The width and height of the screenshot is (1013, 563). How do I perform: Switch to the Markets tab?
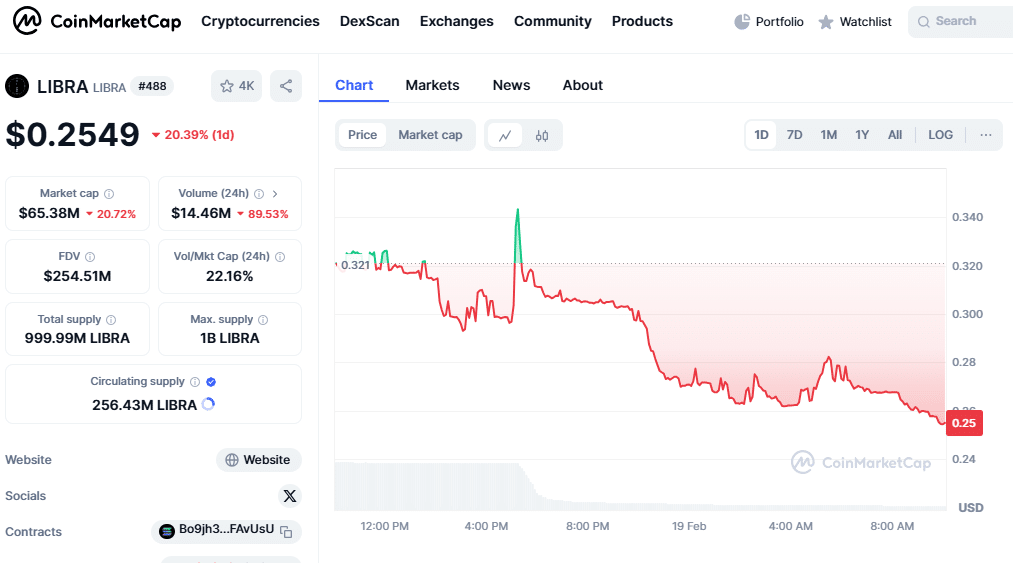(x=432, y=85)
